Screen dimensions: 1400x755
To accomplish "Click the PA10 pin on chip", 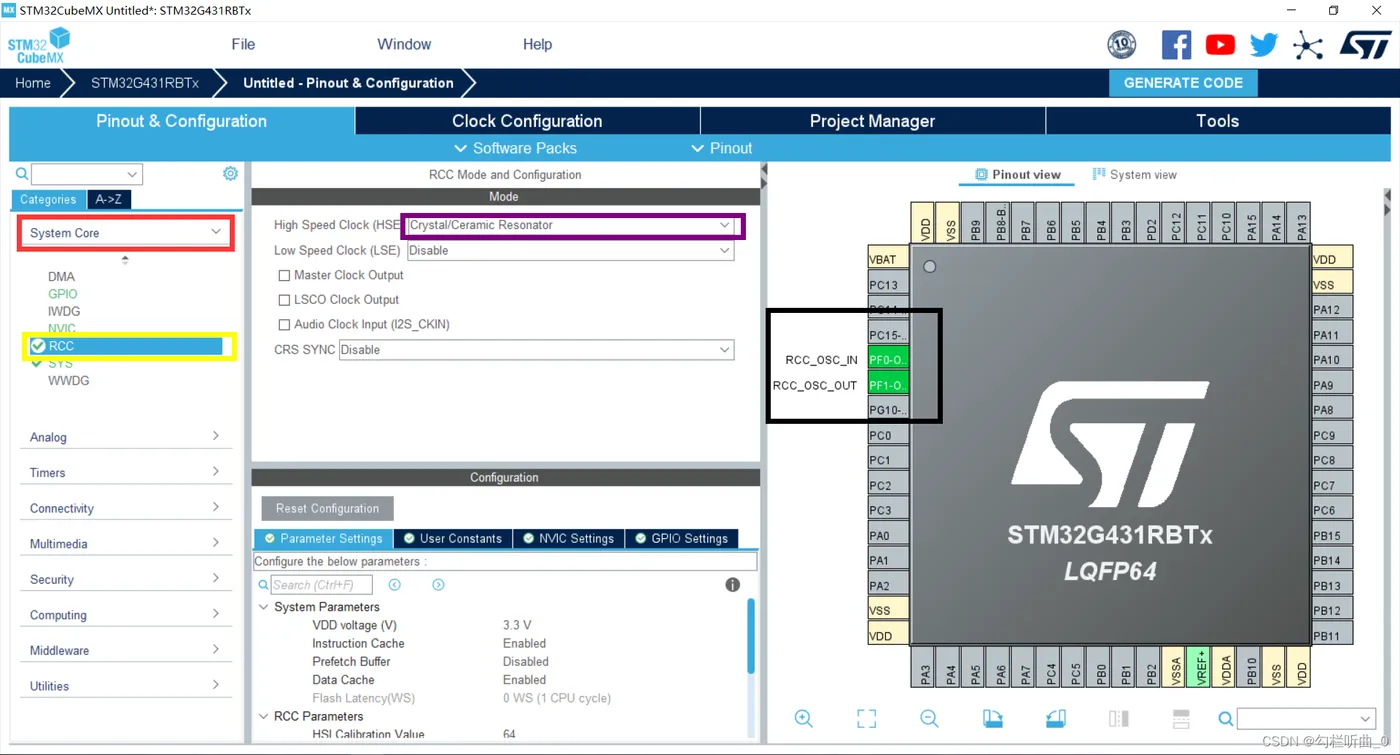I will tap(1332, 360).
